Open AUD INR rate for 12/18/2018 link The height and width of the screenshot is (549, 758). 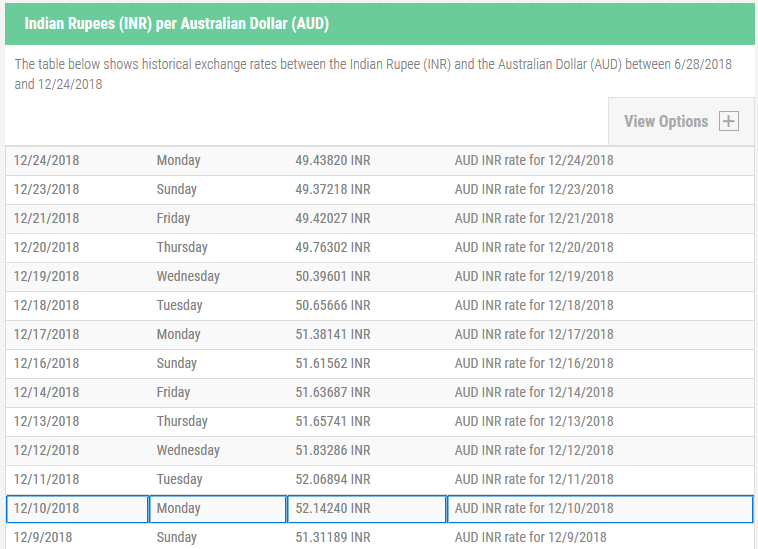[x=534, y=305]
